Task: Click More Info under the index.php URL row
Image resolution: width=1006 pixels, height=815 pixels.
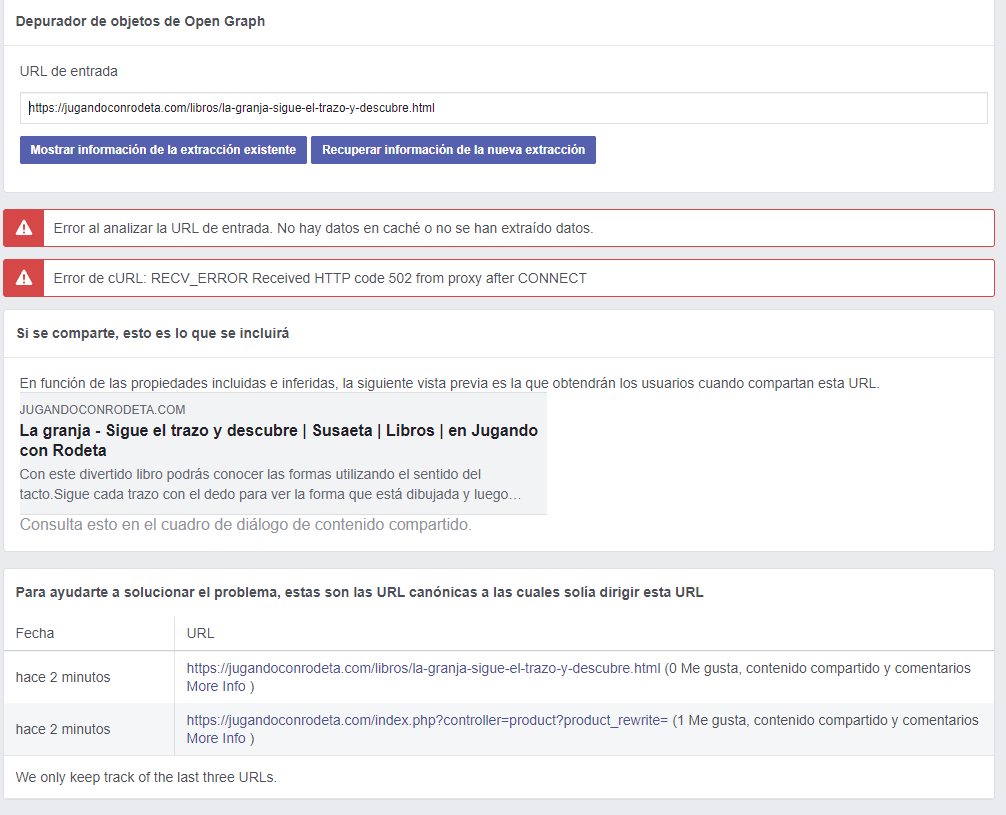Action: (x=216, y=738)
